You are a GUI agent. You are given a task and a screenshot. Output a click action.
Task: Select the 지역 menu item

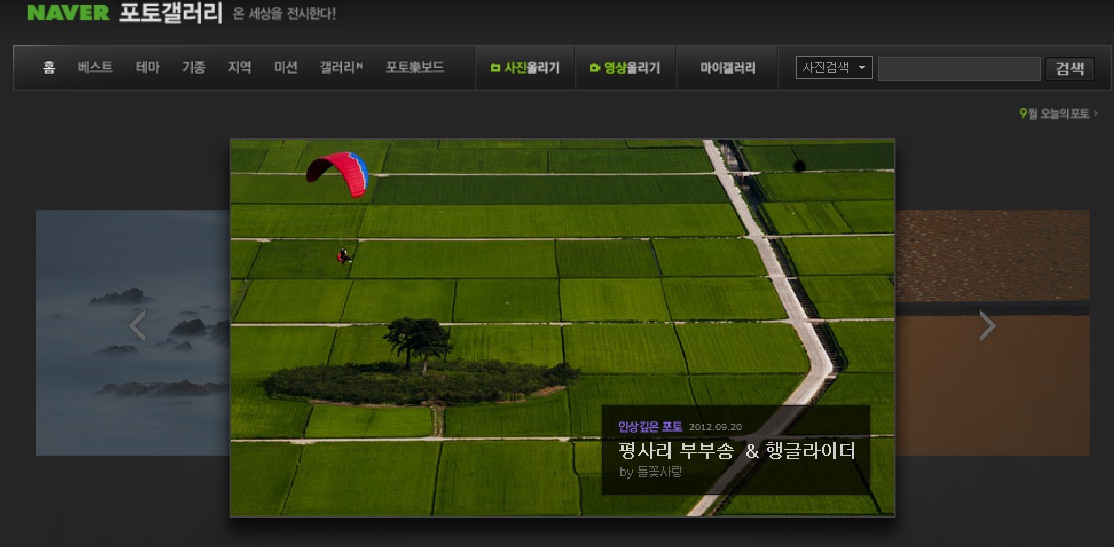tap(240, 68)
